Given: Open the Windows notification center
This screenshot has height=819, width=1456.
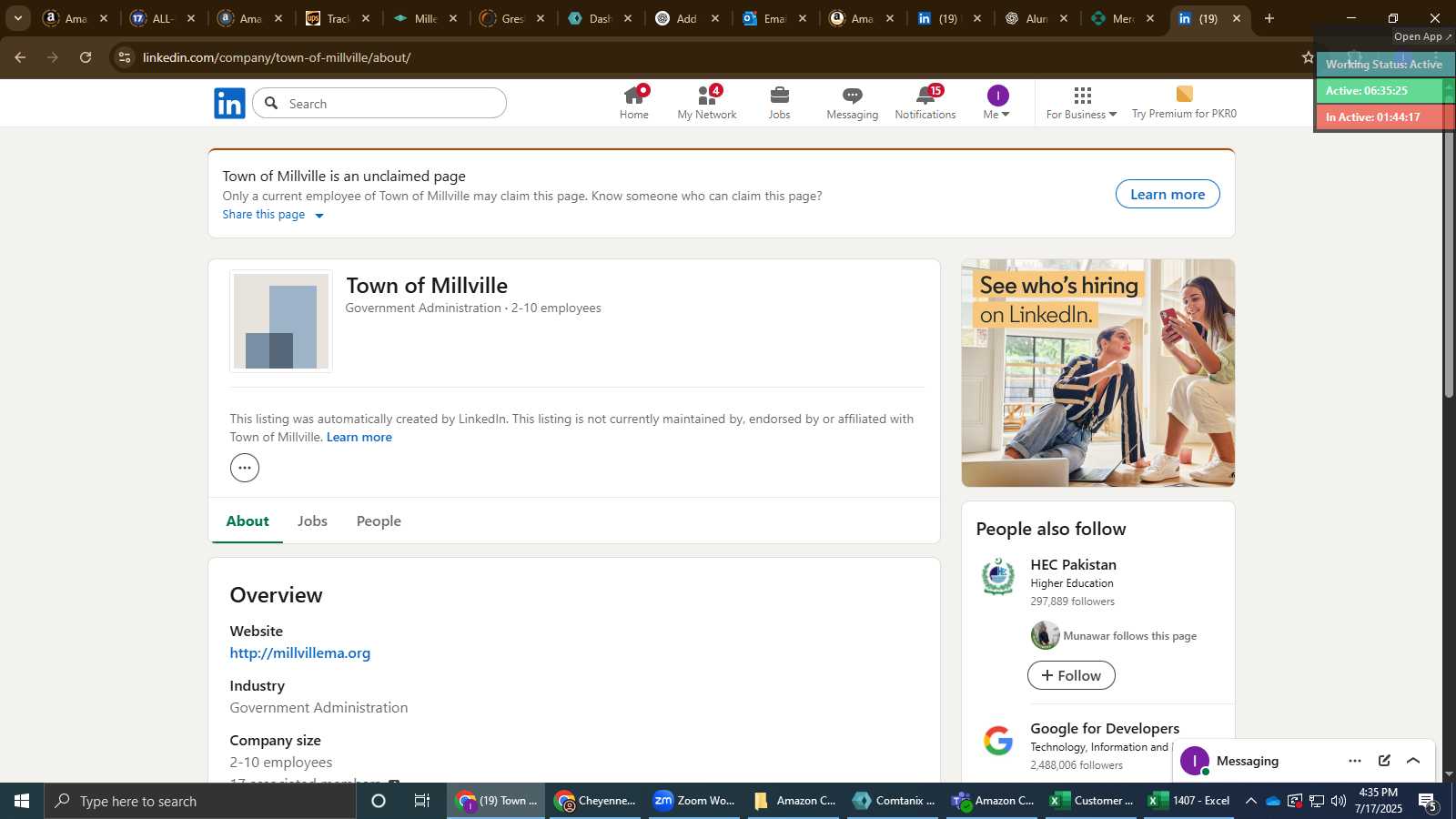Looking at the screenshot, I should tap(1429, 801).
